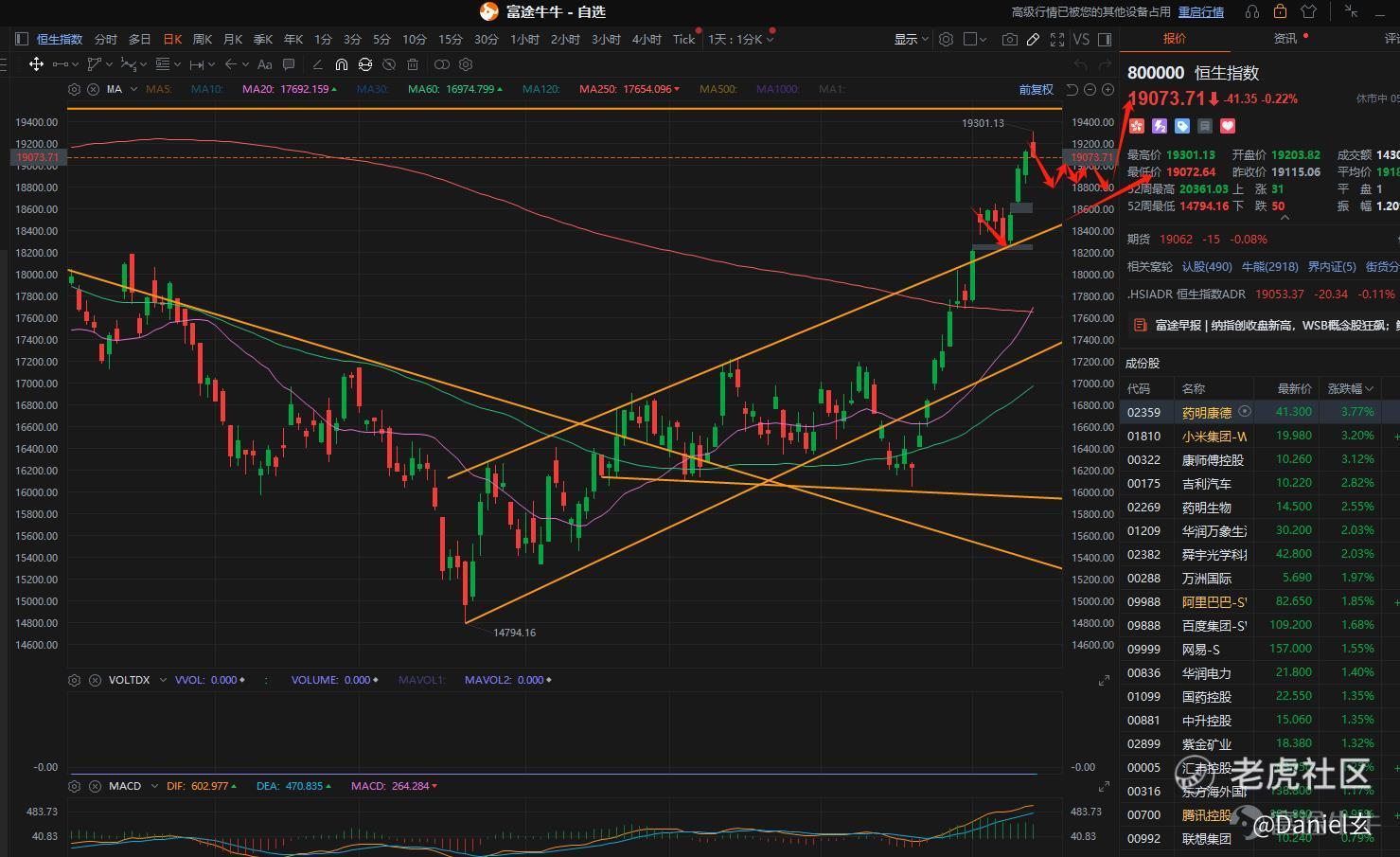Image resolution: width=1400 pixels, height=857 pixels.
Task: Click the orange lock icon
Action: (1280, 11)
